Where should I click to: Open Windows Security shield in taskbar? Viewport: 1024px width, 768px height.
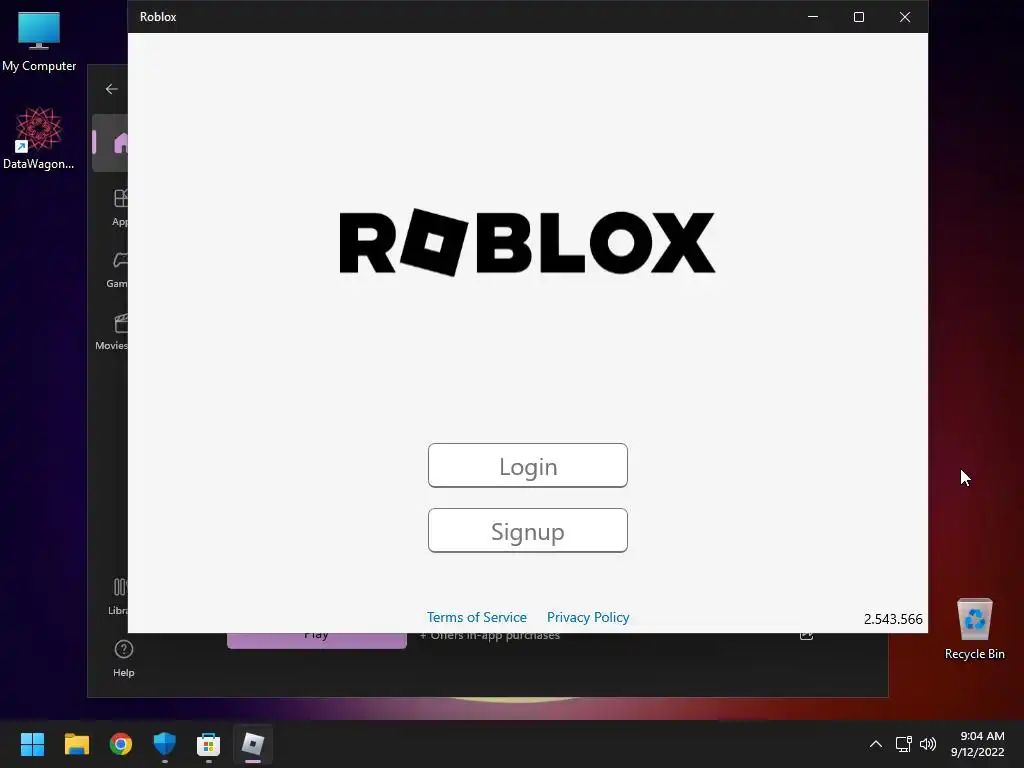tap(165, 744)
